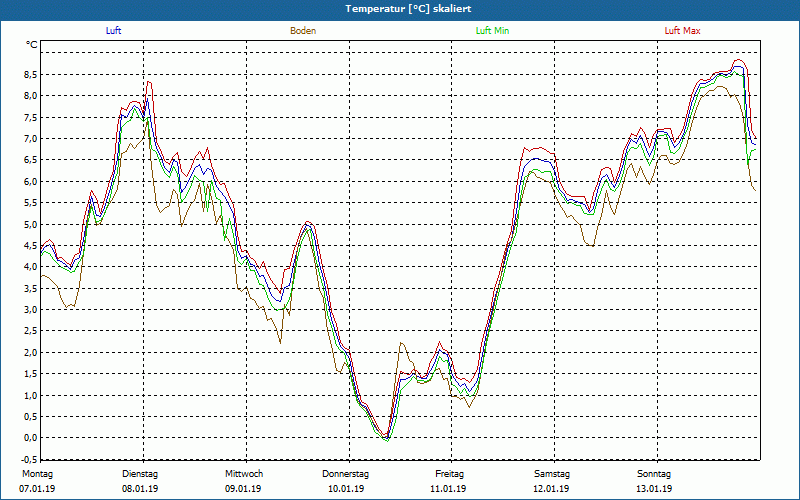
Task: Click the date 08.01.19
Action: [140, 489]
